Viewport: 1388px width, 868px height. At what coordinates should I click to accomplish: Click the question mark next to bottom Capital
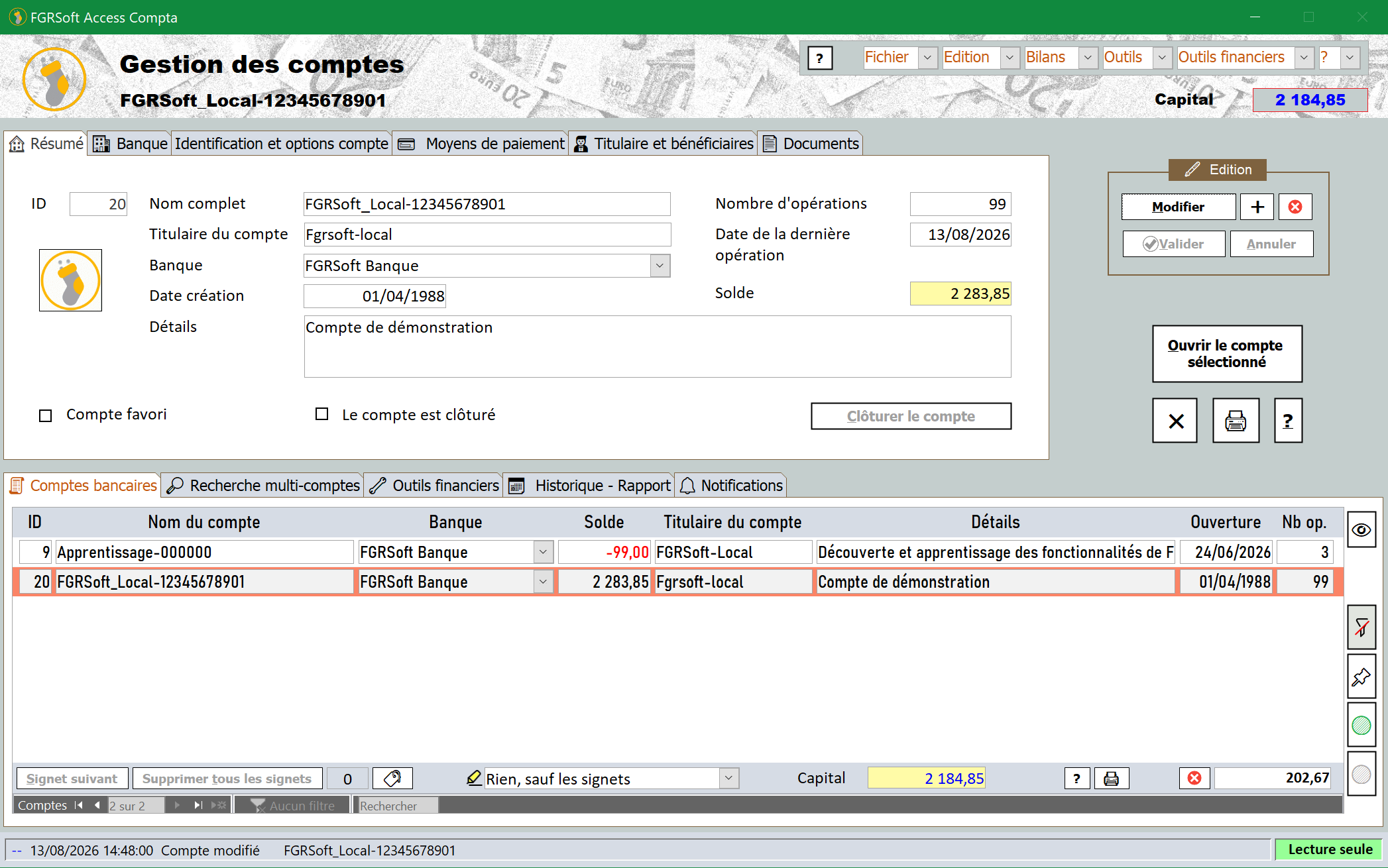click(1077, 778)
